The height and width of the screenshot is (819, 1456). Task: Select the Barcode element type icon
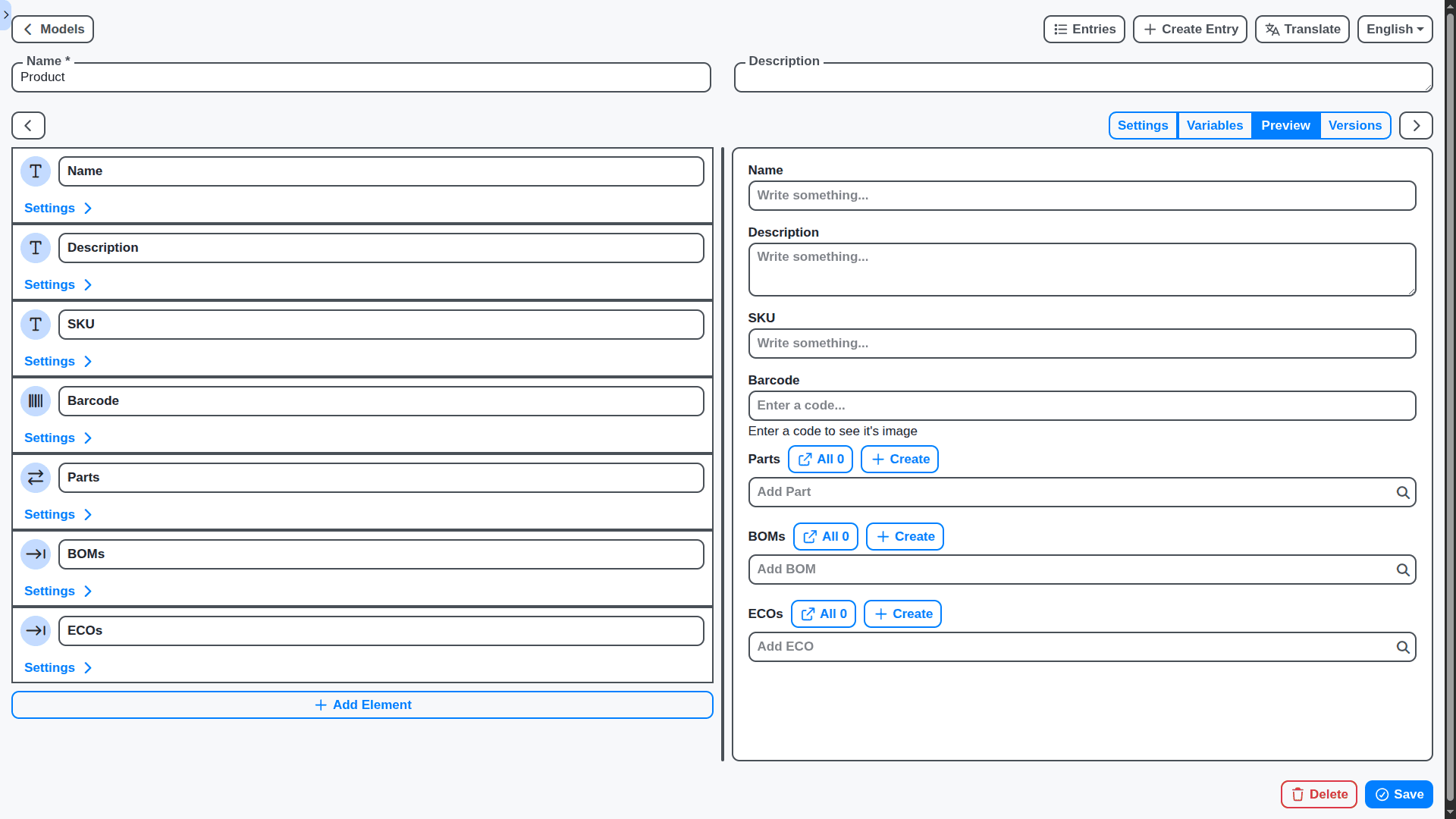click(35, 401)
